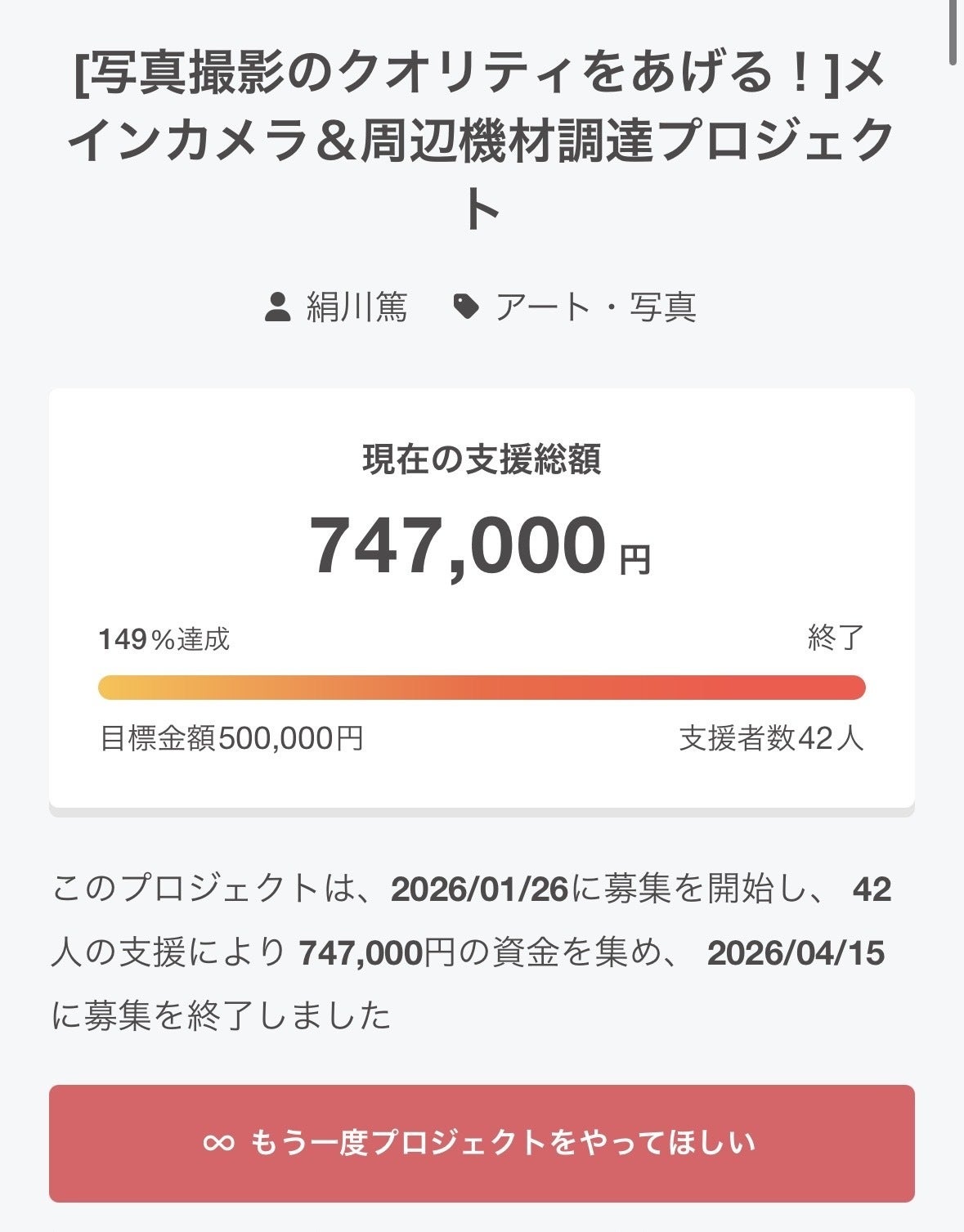This screenshot has width=964, height=1232.
Task: Click the infinity icon on the red button
Action: tap(218, 1143)
